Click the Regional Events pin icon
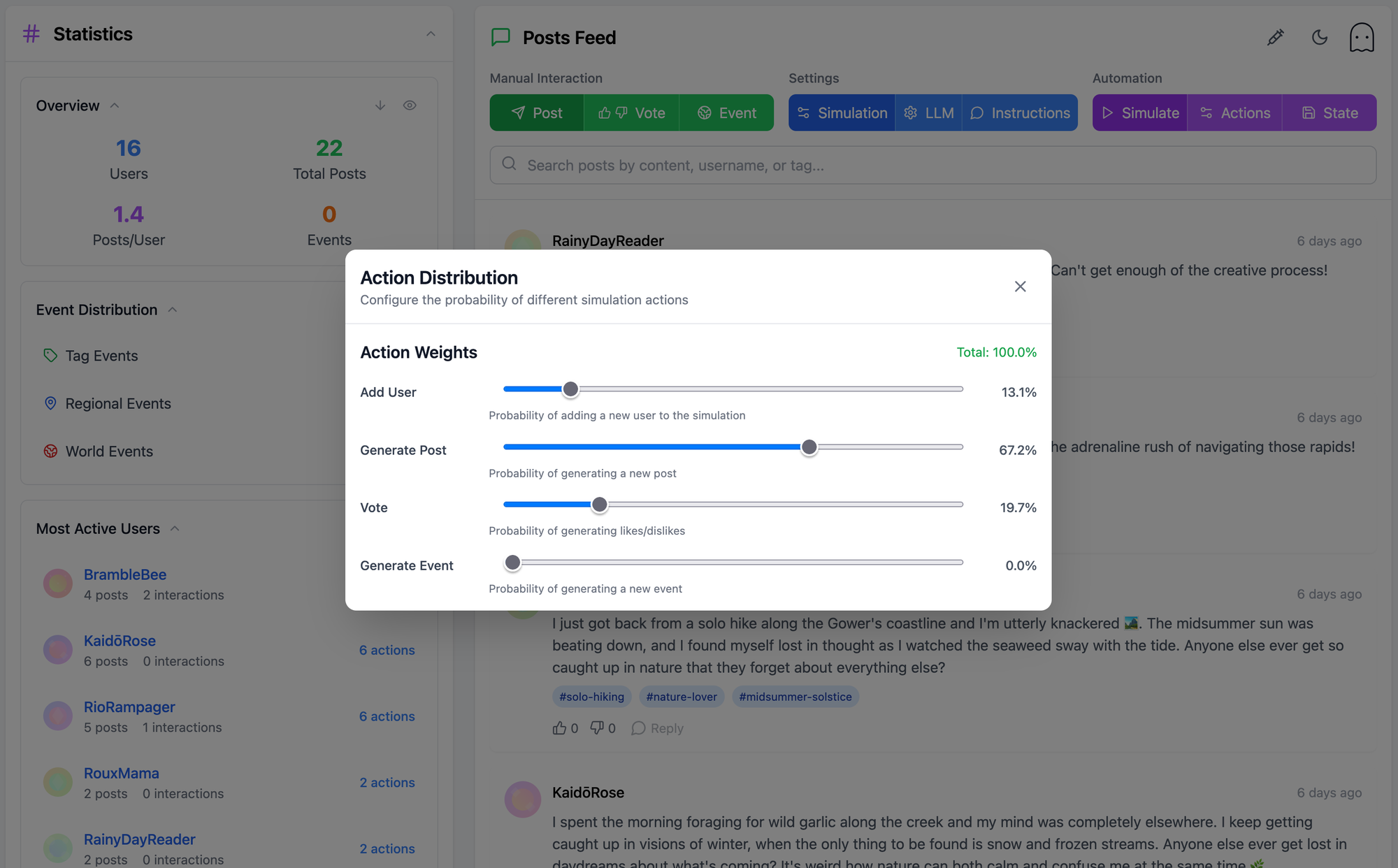The width and height of the screenshot is (1398, 868). point(50,403)
